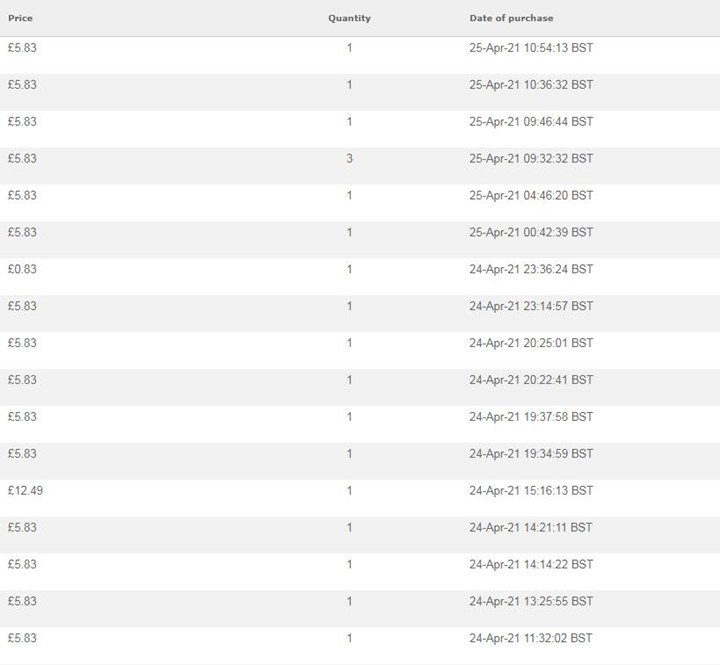Image resolution: width=720 pixels, height=665 pixels.
Task: Click the date 24-Apr-21 14:21:11 BST
Action: pyautogui.click(x=531, y=527)
